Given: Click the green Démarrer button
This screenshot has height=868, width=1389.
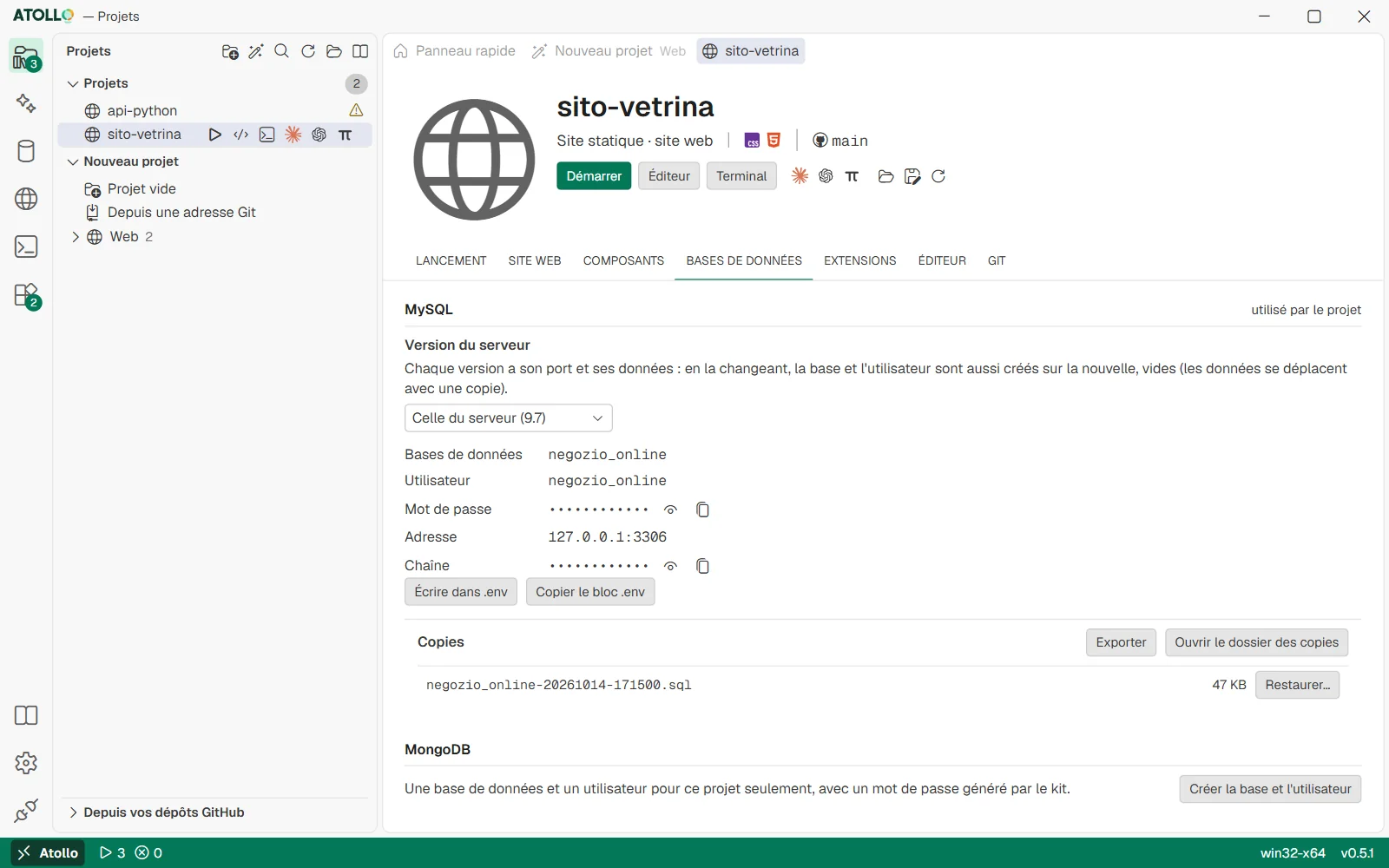Looking at the screenshot, I should click(x=594, y=176).
